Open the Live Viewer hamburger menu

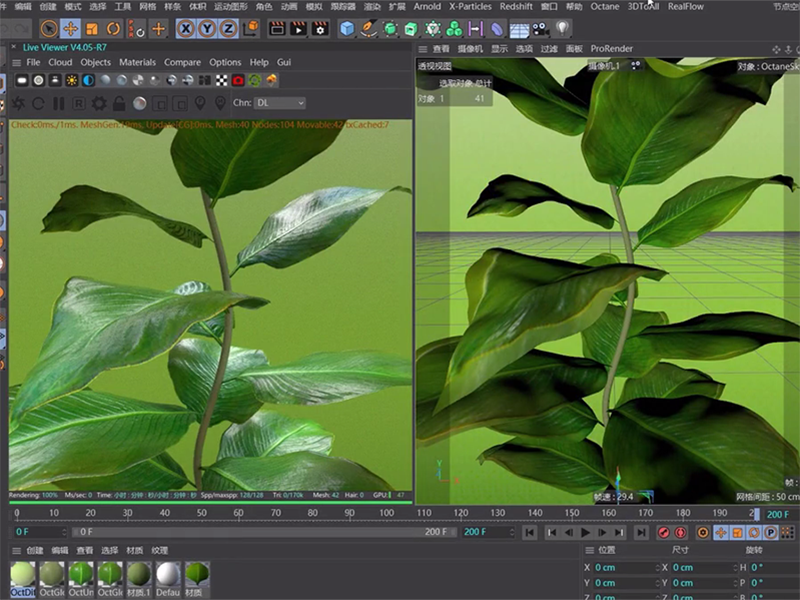[14, 62]
